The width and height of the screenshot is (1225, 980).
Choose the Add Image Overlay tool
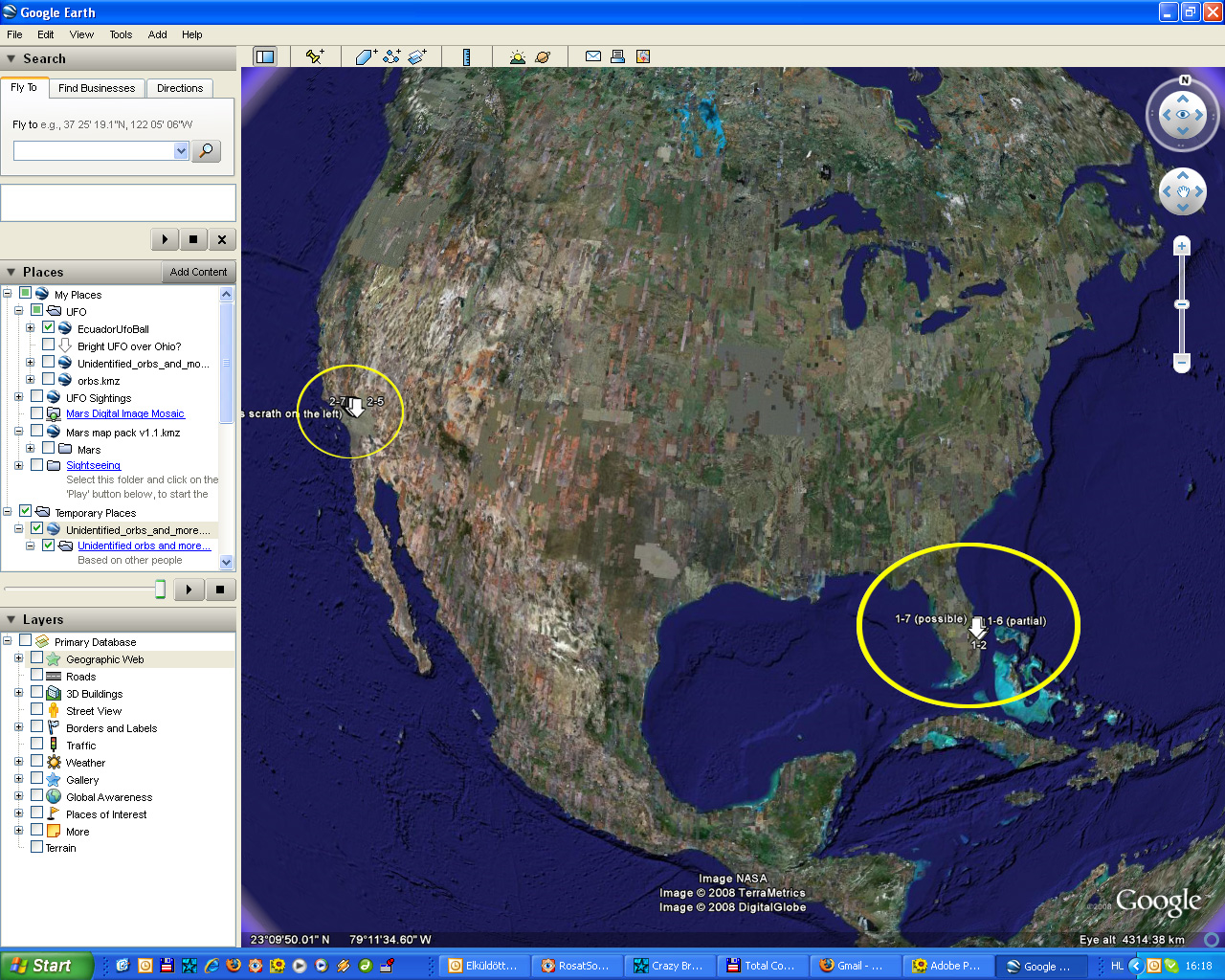pyautogui.click(x=417, y=56)
